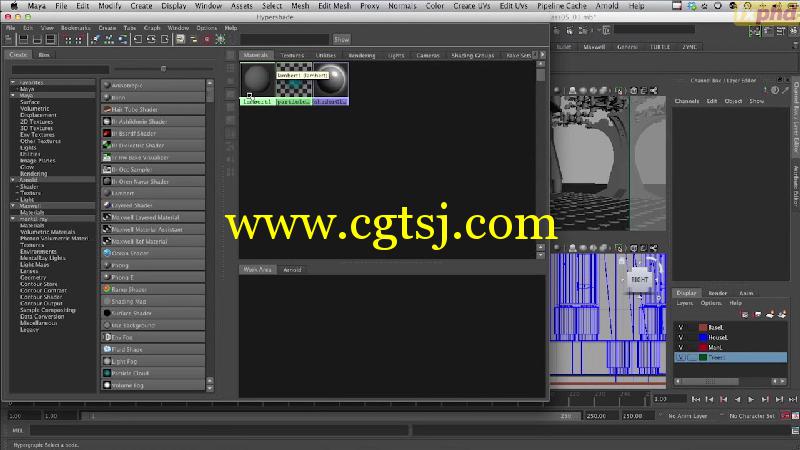Click the Show button in Hypershade

[341, 39]
